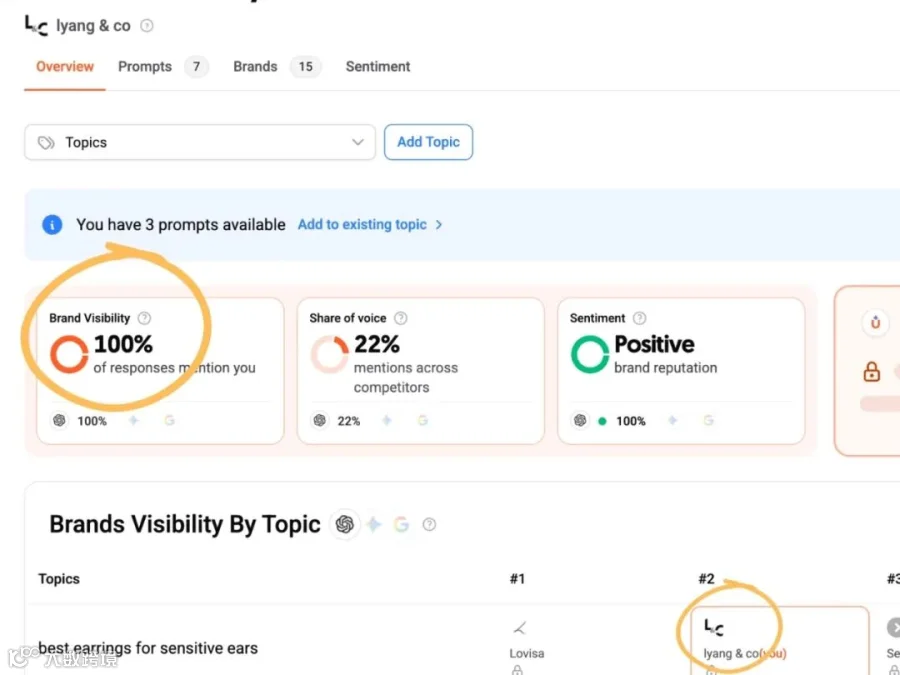Switch to the Prompts tab

click(x=145, y=67)
